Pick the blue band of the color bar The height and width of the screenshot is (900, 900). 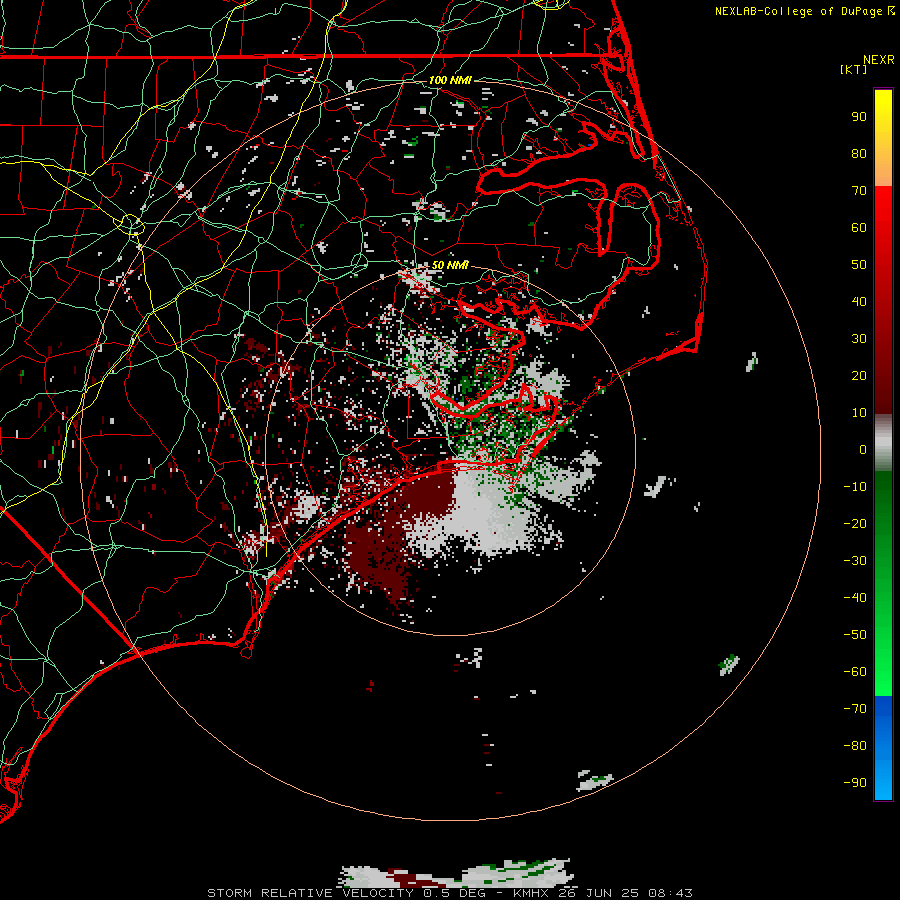pyautogui.click(x=883, y=747)
